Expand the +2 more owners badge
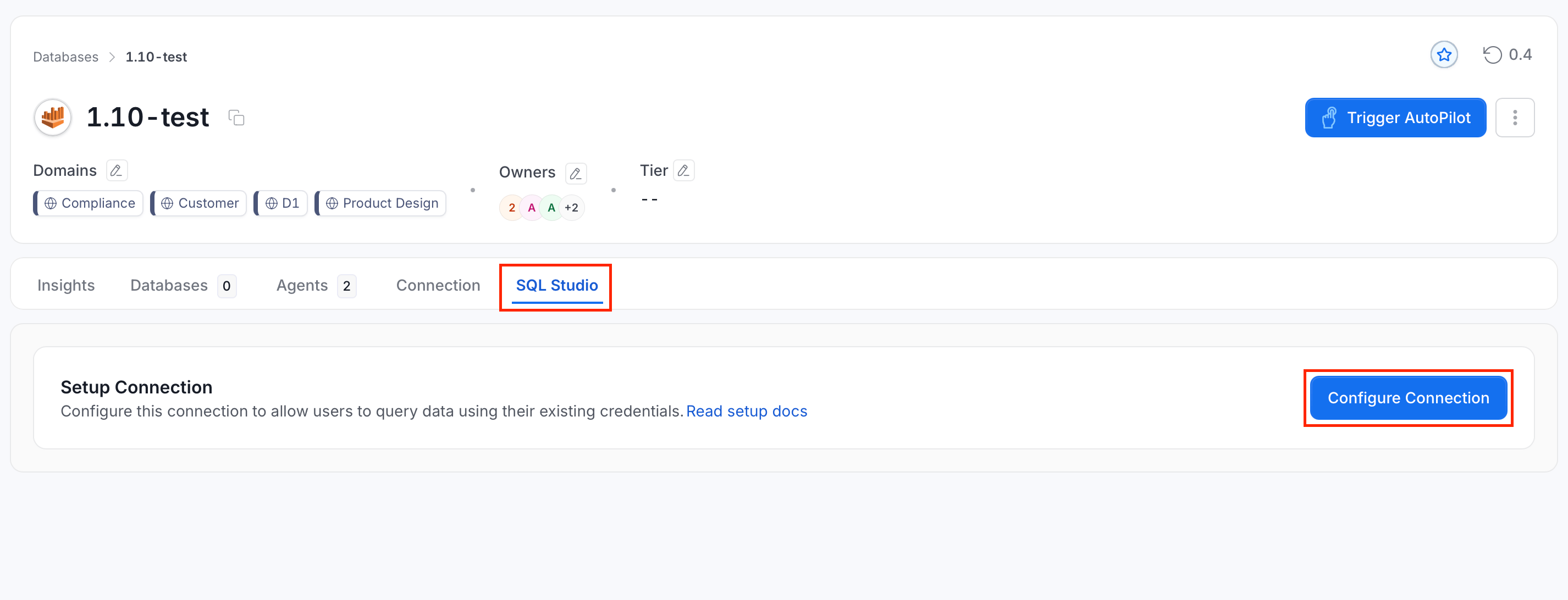The image size is (1568, 600). (572, 208)
